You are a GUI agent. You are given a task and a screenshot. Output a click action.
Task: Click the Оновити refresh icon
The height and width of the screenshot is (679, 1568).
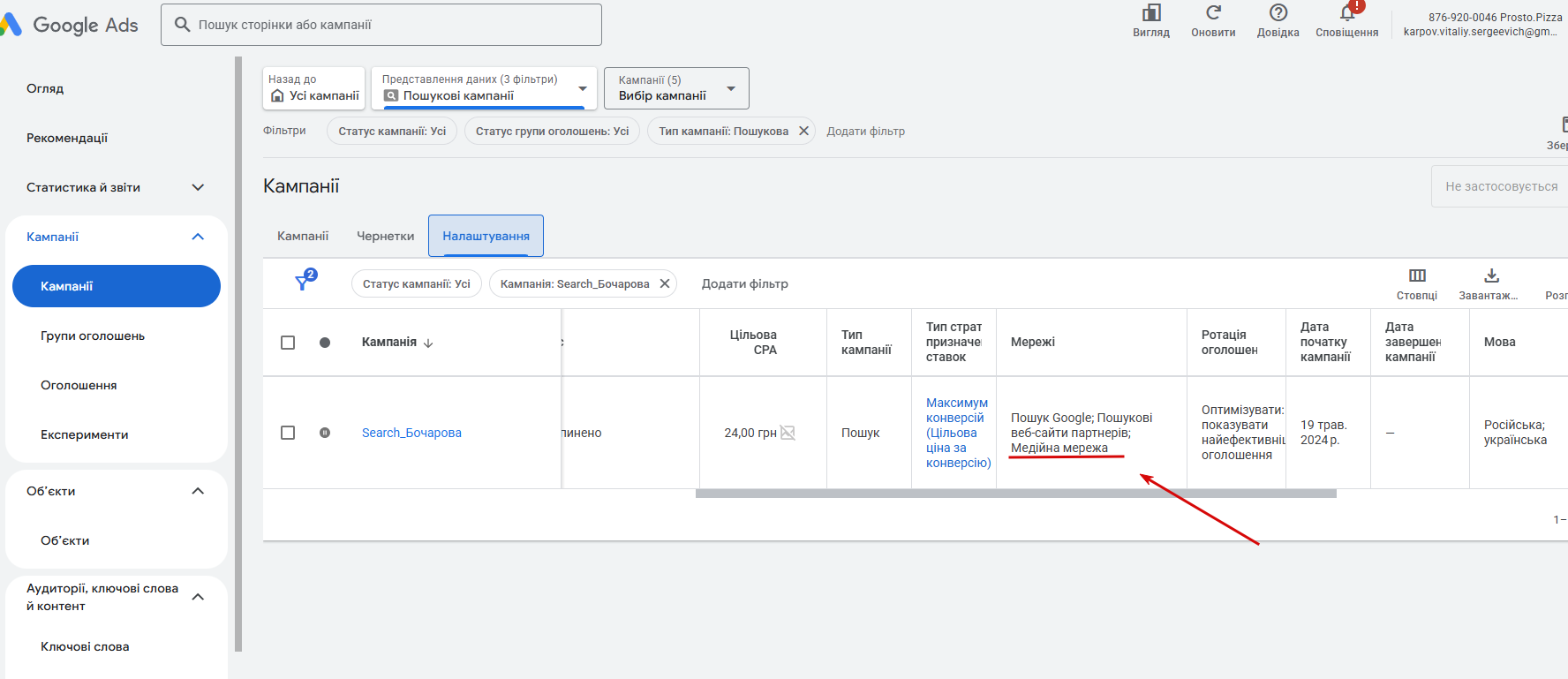pos(1213,13)
